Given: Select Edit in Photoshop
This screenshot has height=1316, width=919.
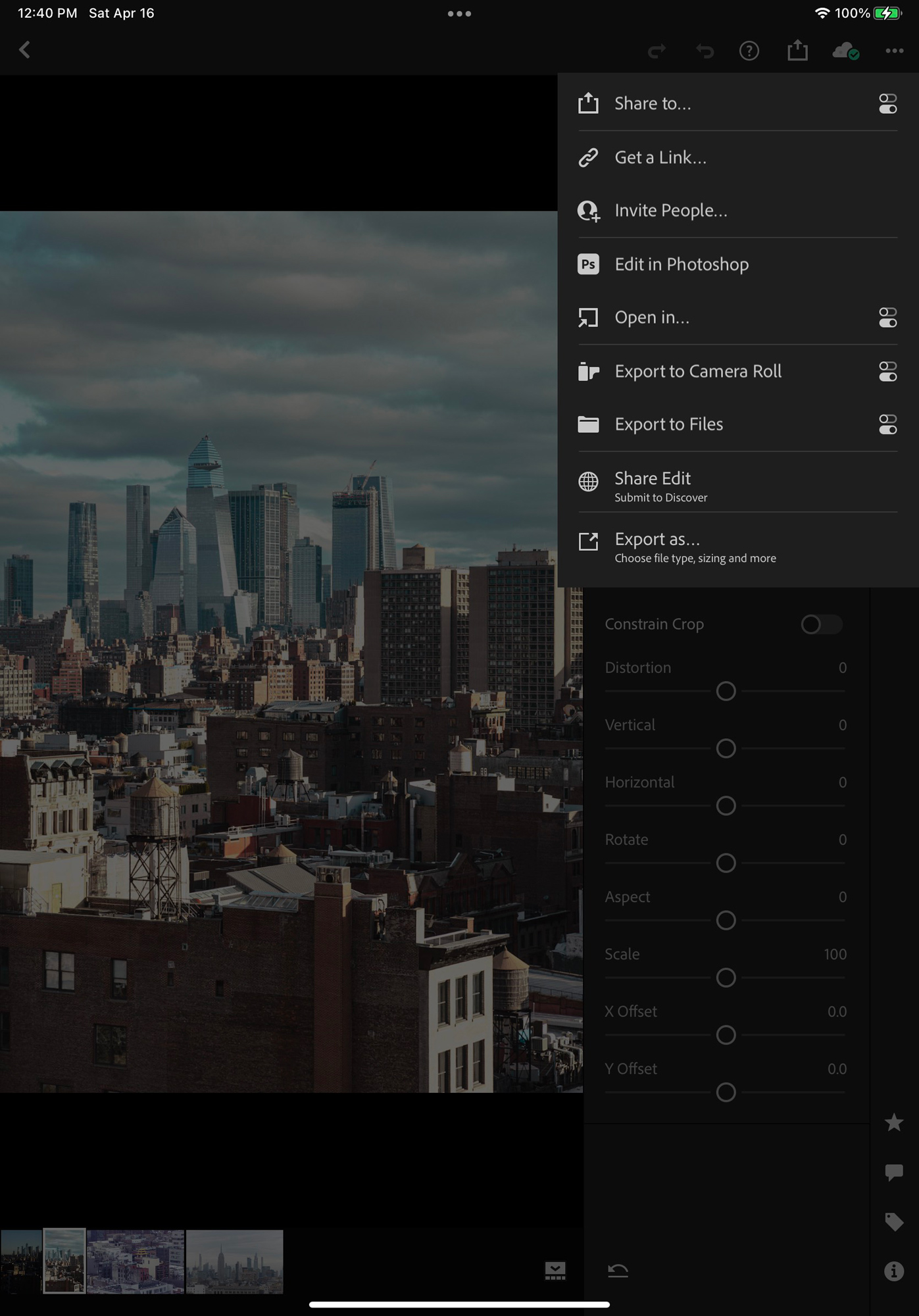Looking at the screenshot, I should pyautogui.click(x=682, y=265).
